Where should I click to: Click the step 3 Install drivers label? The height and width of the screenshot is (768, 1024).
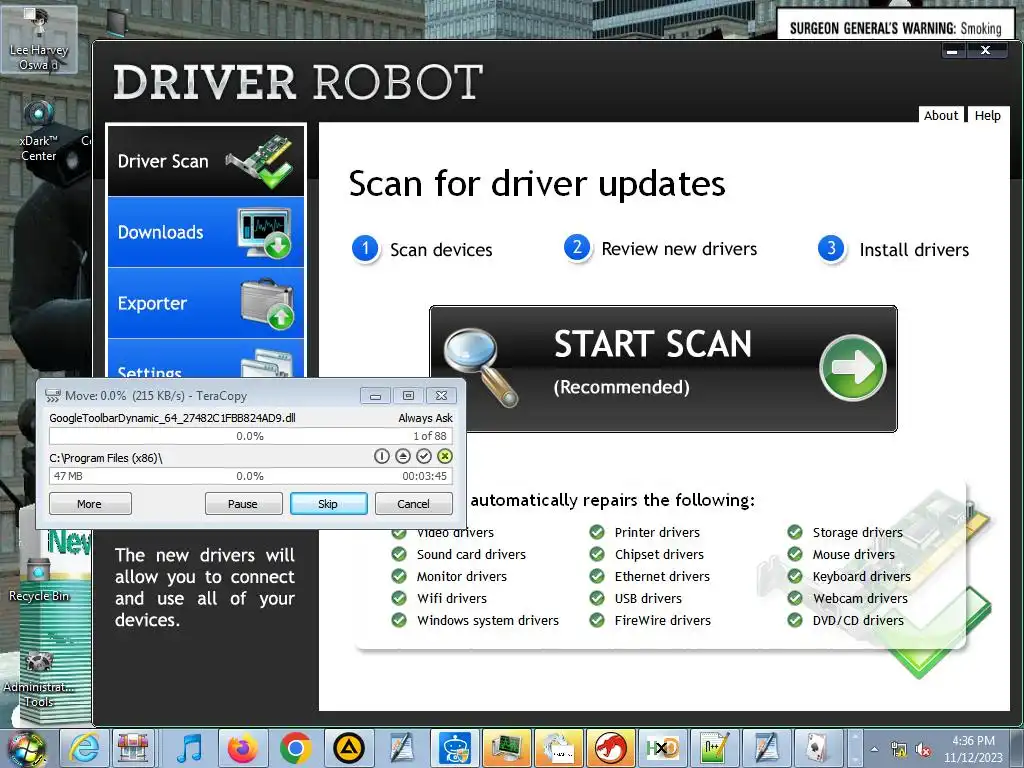pyautogui.click(x=914, y=249)
